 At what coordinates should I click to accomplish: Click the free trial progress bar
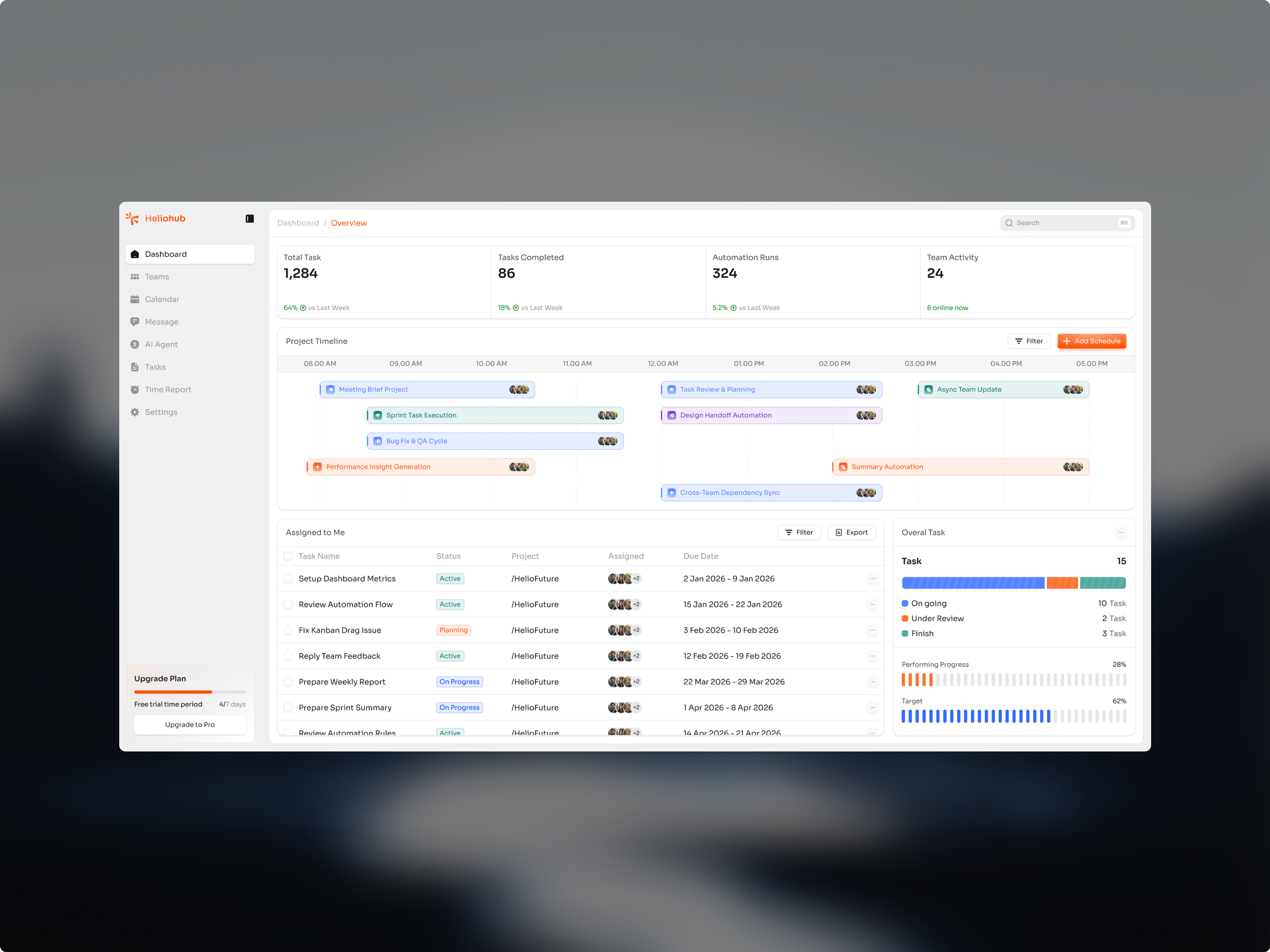[190, 692]
